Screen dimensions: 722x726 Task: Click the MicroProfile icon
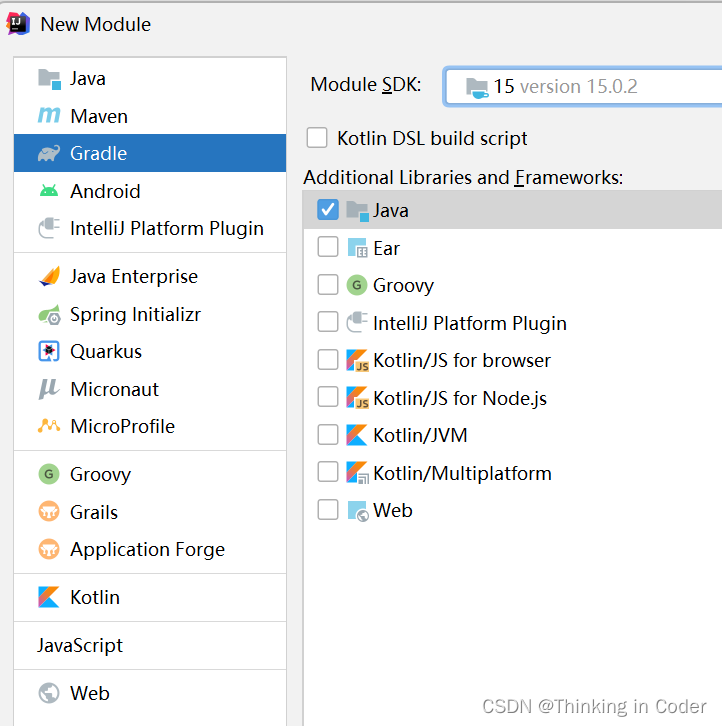tap(49, 426)
